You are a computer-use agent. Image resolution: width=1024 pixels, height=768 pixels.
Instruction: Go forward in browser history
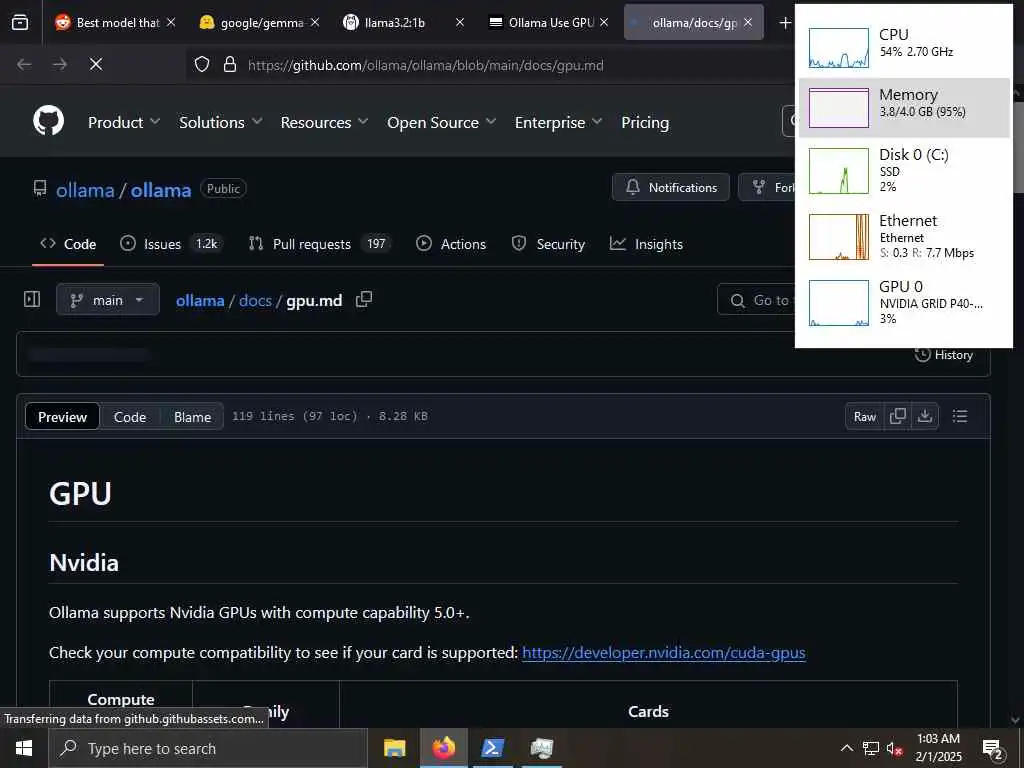(x=59, y=64)
